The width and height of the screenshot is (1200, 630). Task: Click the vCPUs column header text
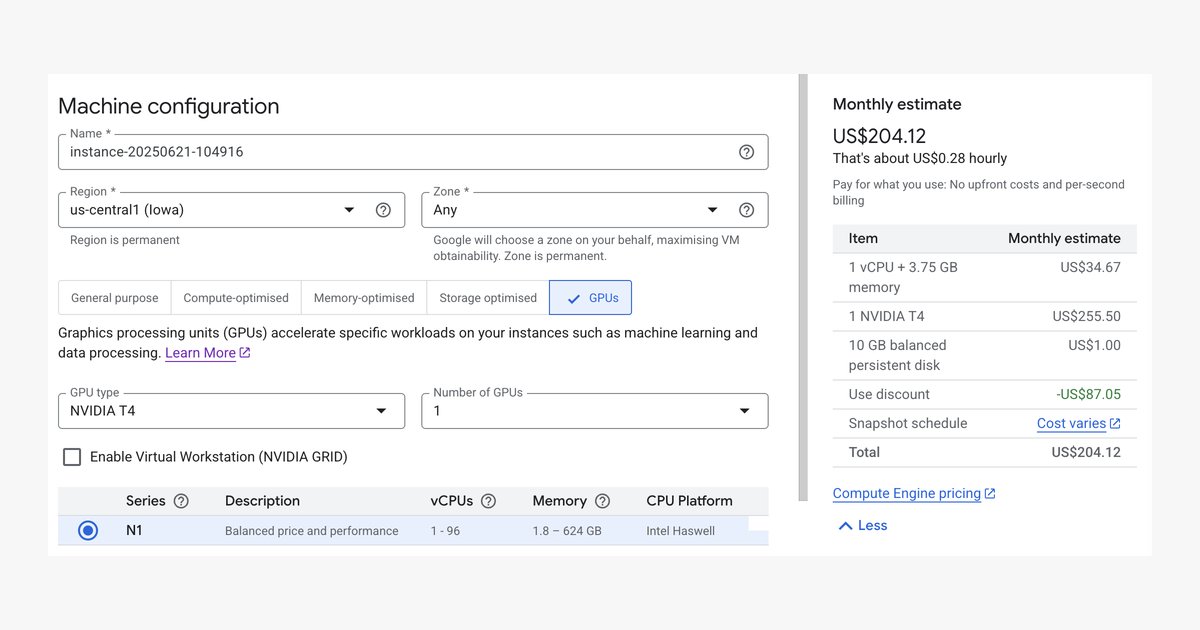452,501
